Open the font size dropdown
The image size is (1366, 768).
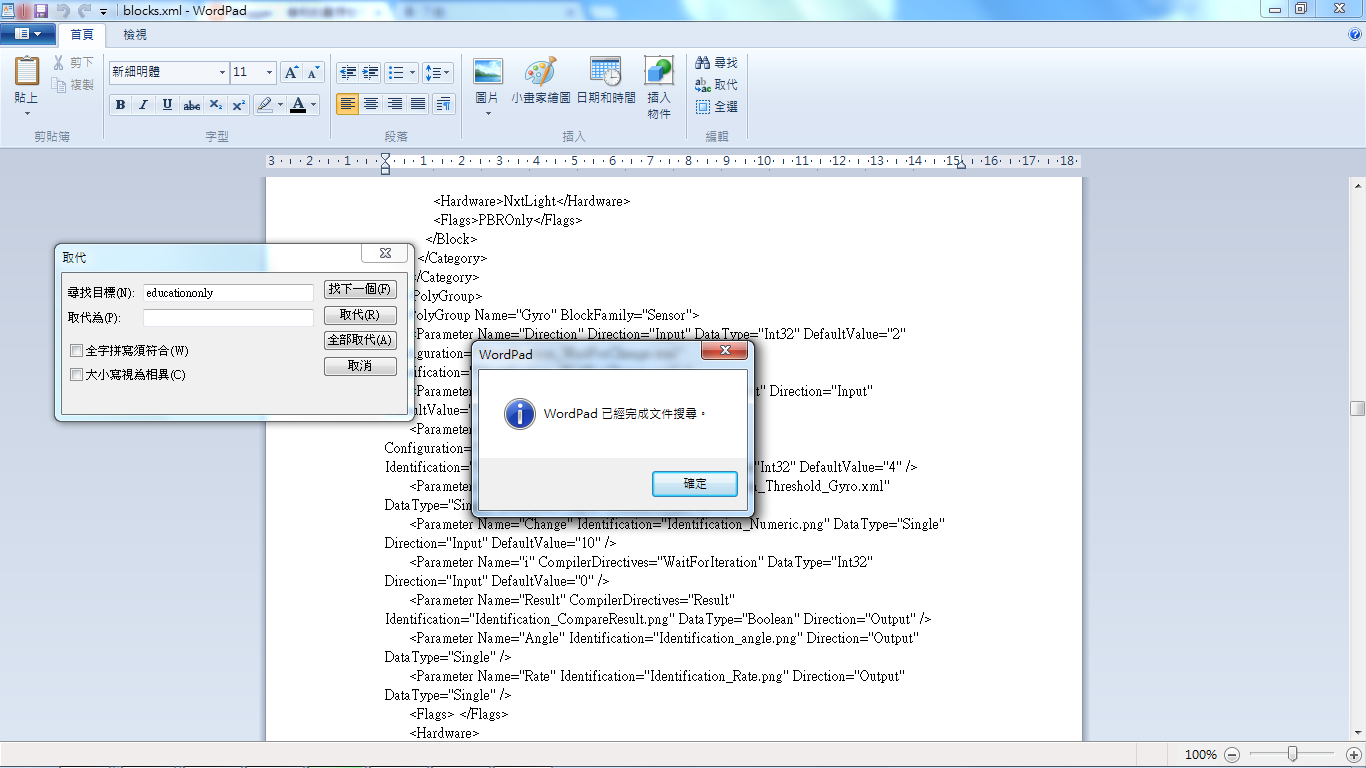[269, 73]
